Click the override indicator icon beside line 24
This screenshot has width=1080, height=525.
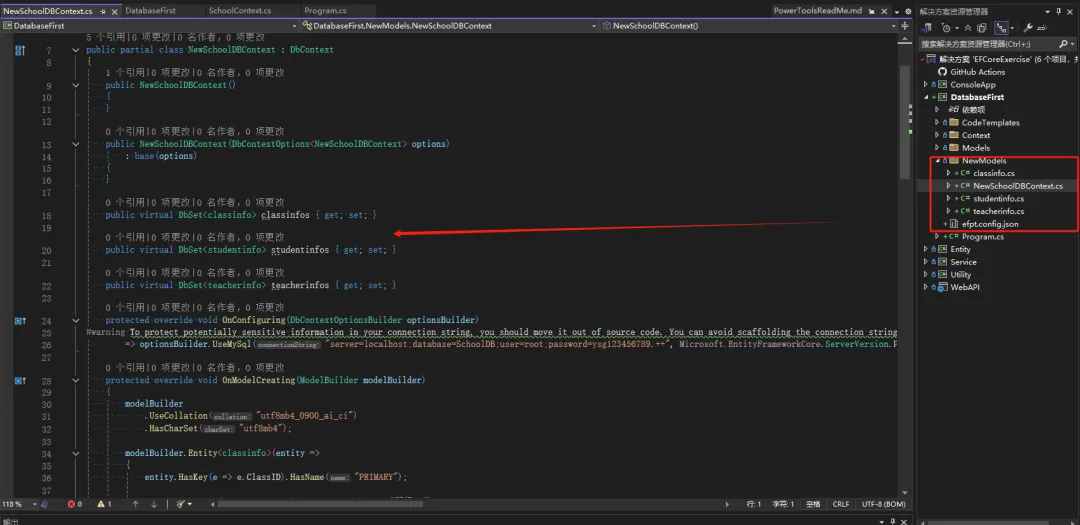20,321
